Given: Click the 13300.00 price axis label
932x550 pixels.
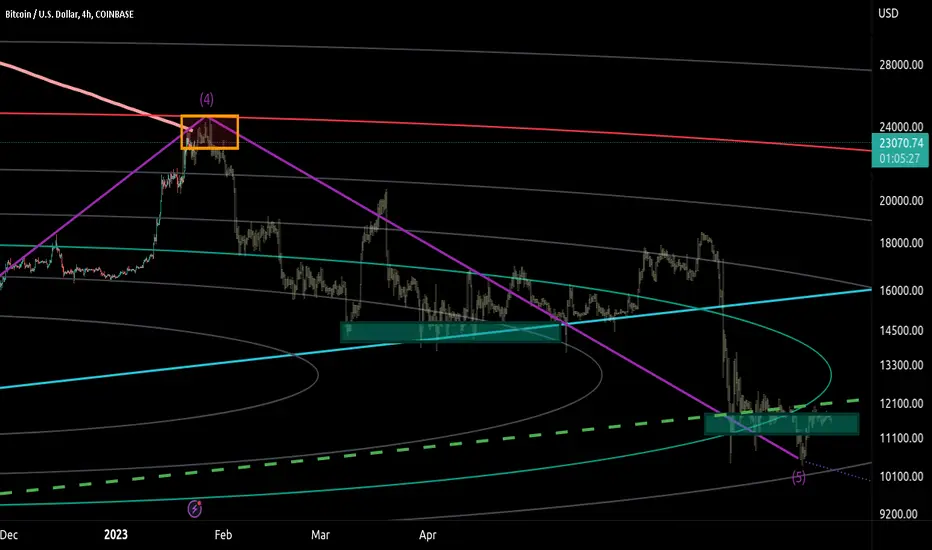Looking at the screenshot, I should pyautogui.click(x=901, y=364).
